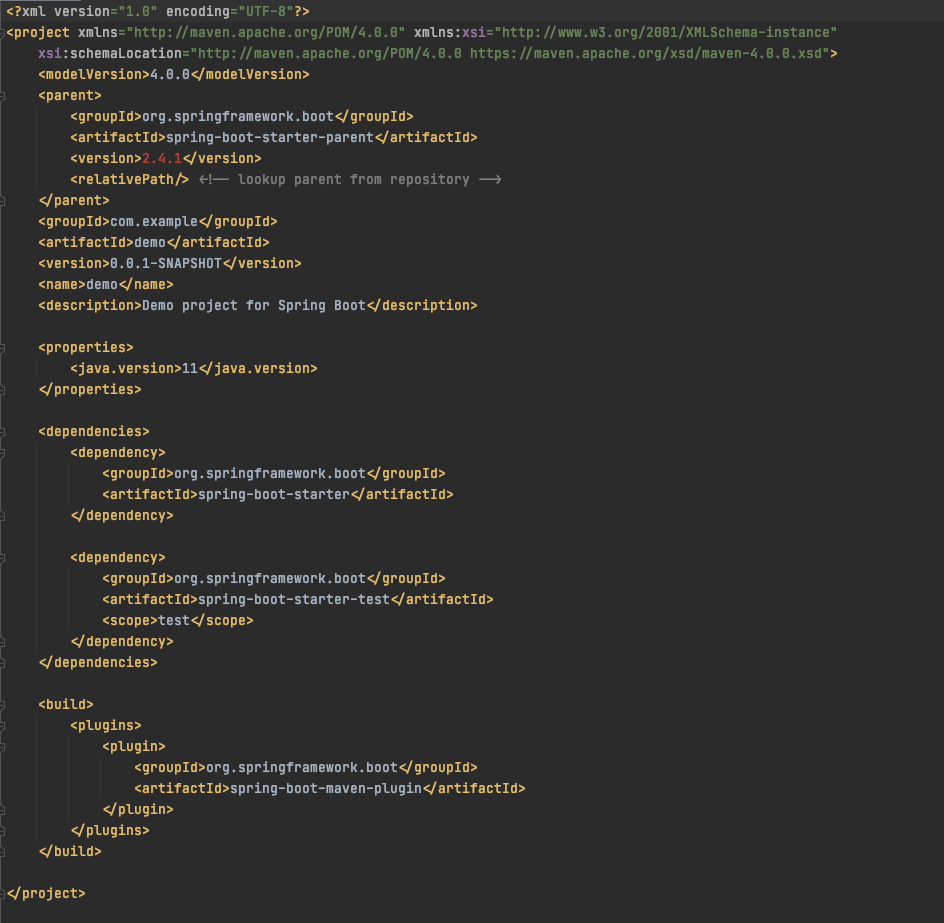Click the red 2.4.1 version number
The width and height of the screenshot is (944, 923).
pyautogui.click(x=162, y=158)
